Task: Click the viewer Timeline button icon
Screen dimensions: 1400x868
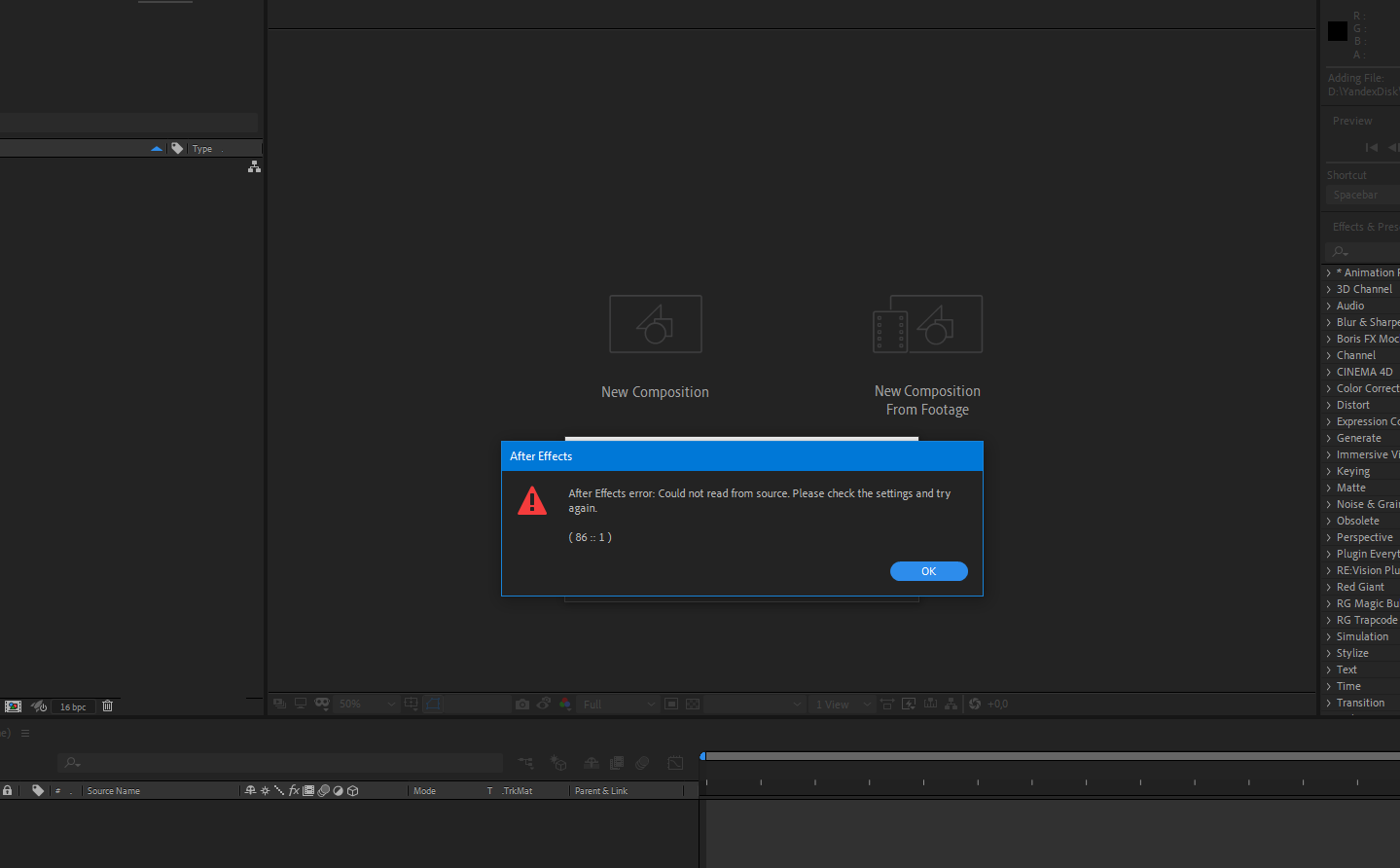Action: [930, 704]
